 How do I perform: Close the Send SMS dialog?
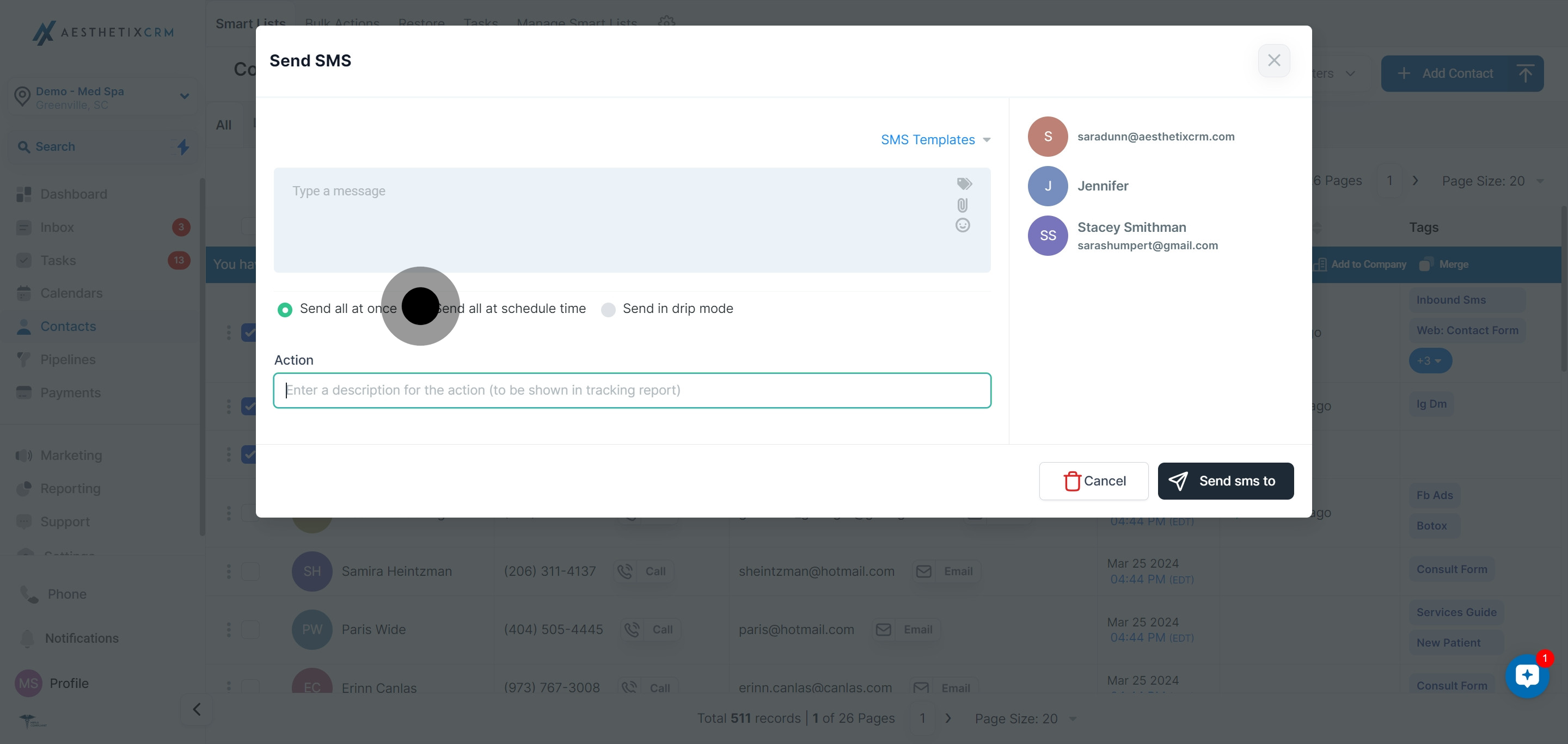(1273, 61)
